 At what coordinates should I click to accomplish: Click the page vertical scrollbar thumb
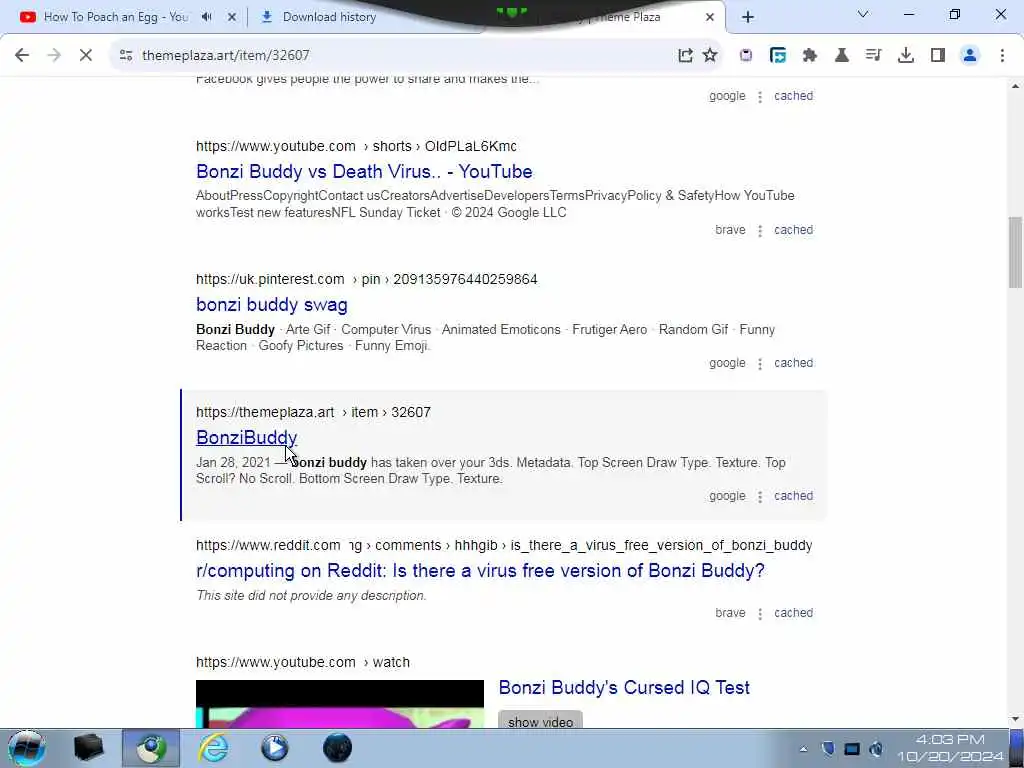1015,252
